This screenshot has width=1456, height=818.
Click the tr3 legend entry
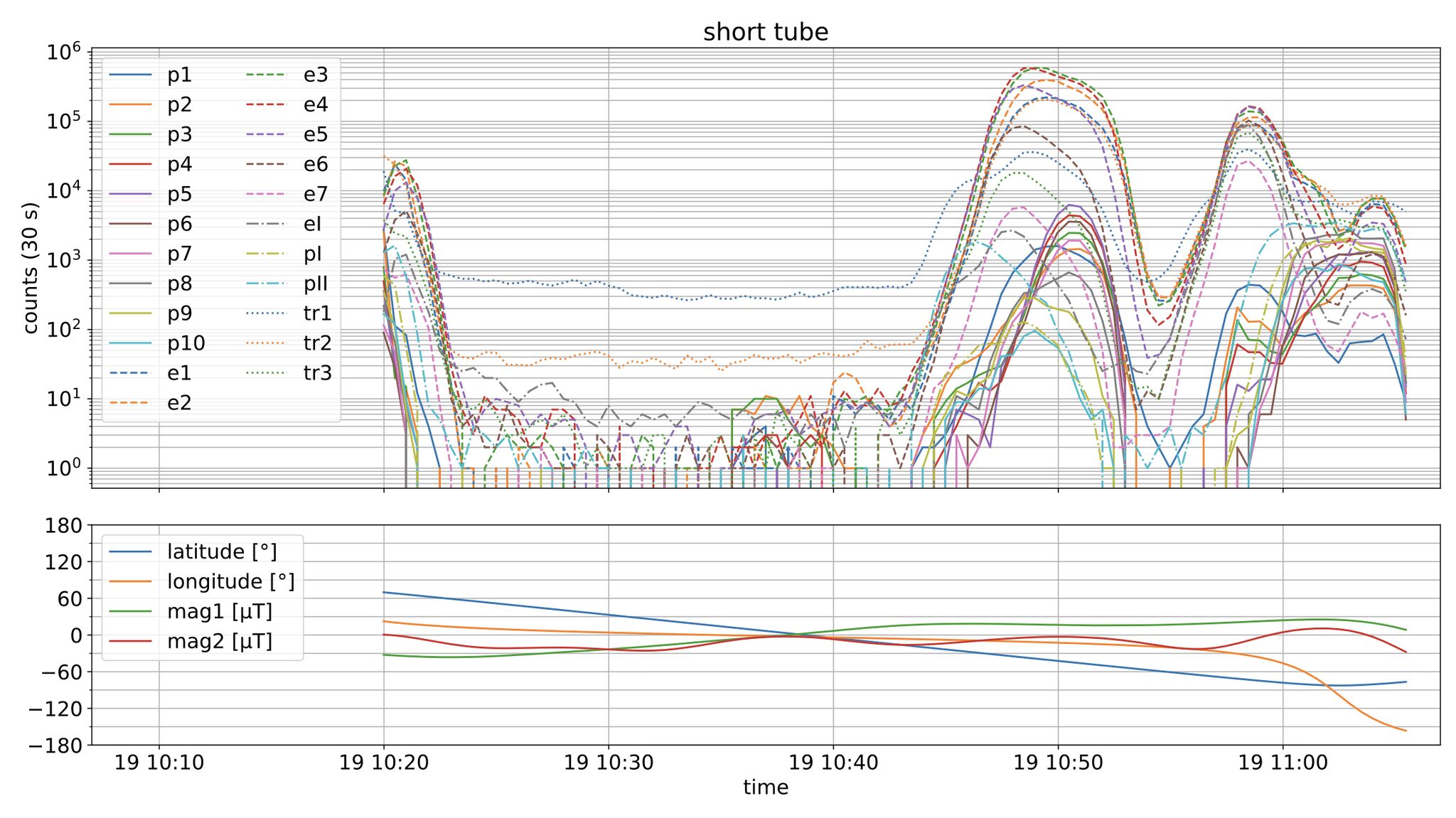[317, 373]
